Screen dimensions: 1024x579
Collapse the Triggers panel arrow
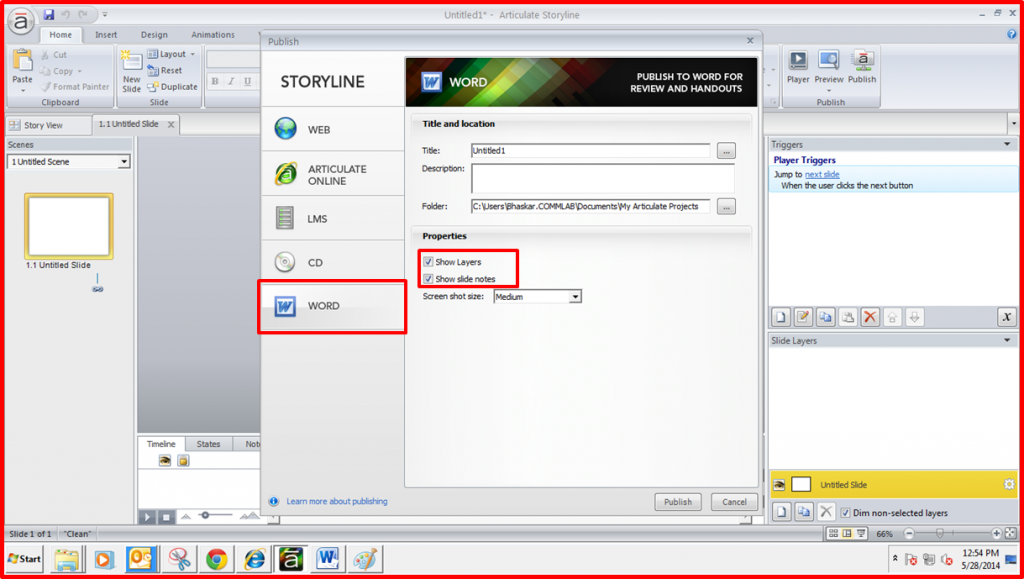(x=1007, y=144)
